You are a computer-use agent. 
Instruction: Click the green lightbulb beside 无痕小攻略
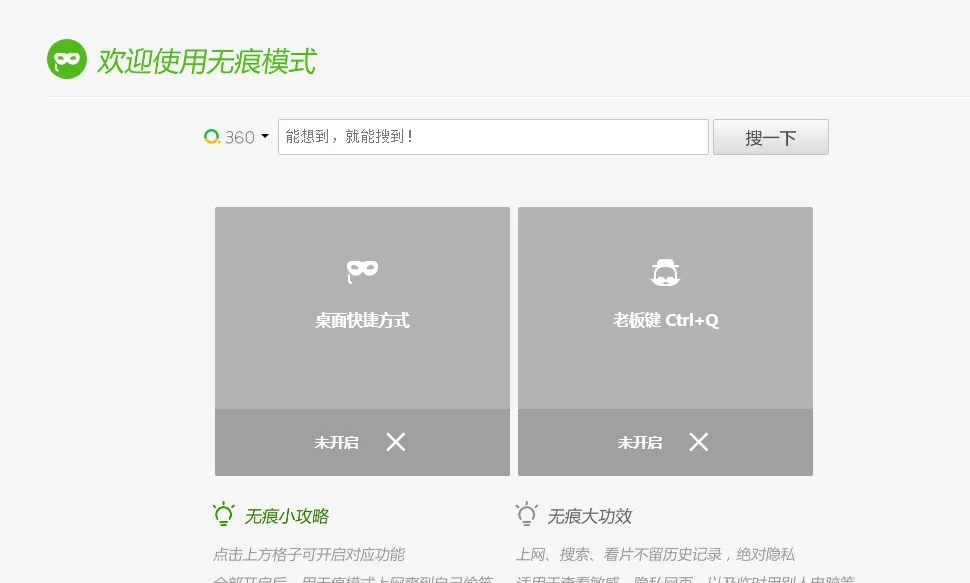[x=224, y=515]
